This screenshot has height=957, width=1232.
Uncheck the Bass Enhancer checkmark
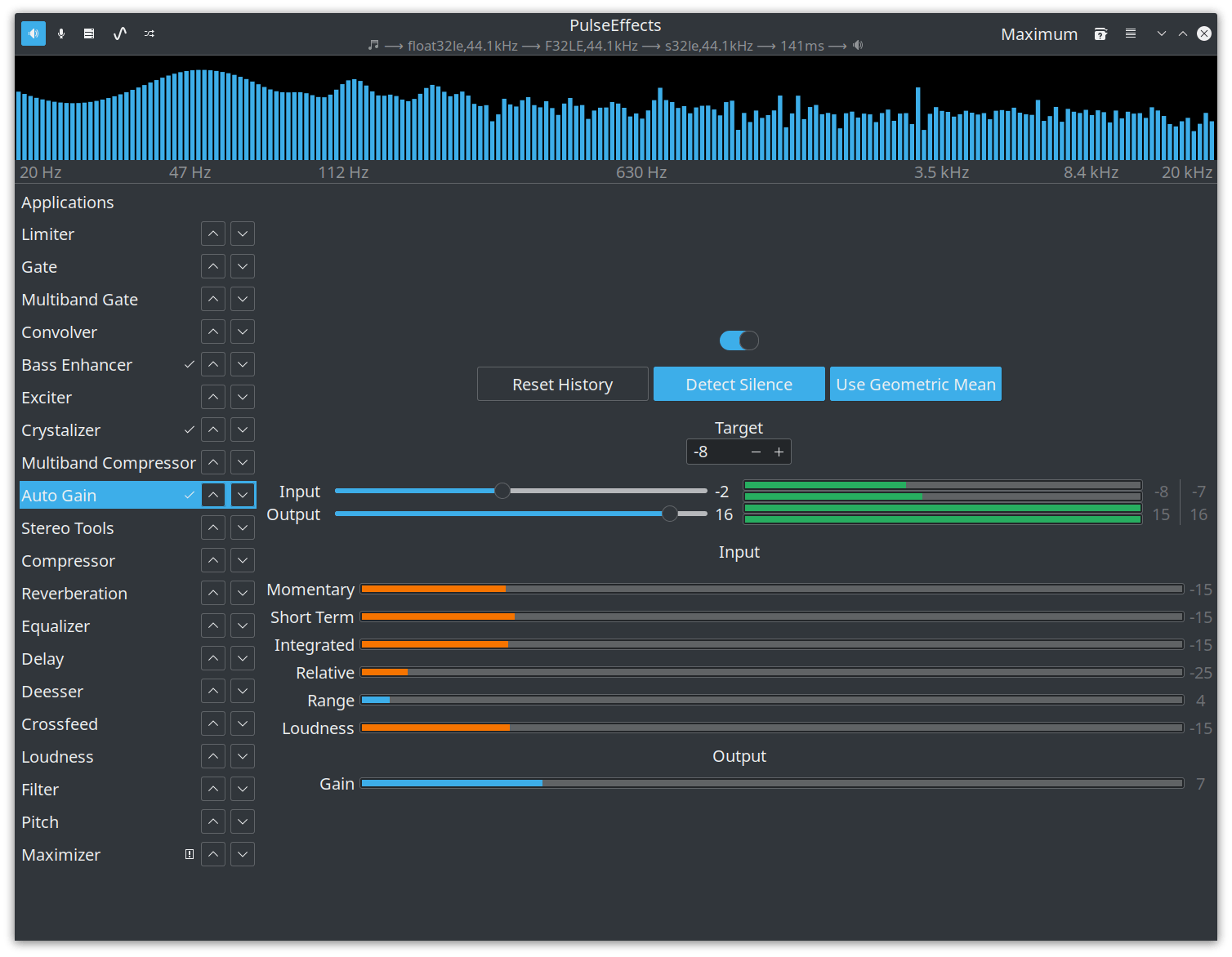click(x=189, y=364)
